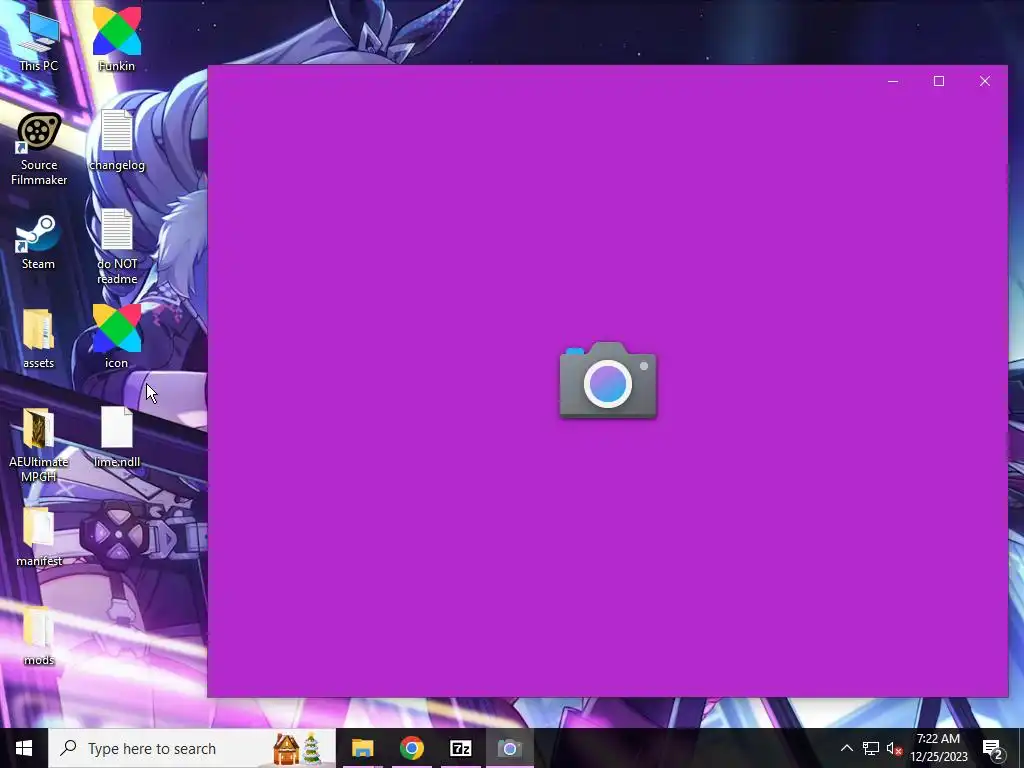The height and width of the screenshot is (768, 1024).
Task: Select the lime.ndll file
Action: [x=117, y=437]
